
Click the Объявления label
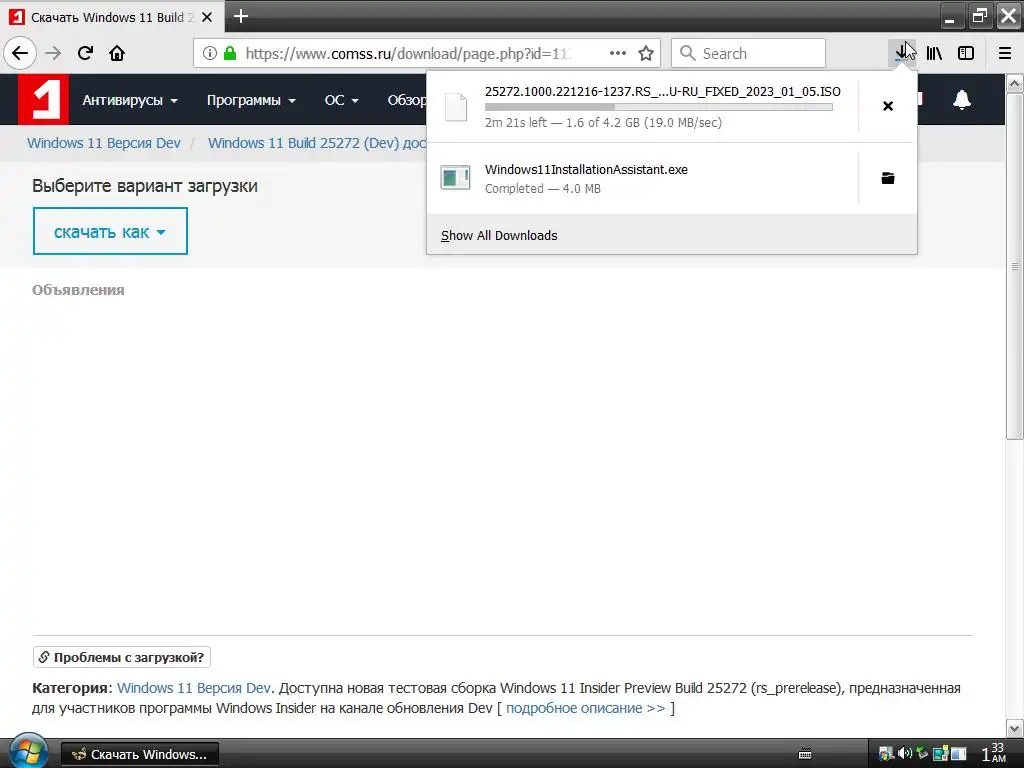click(x=78, y=290)
